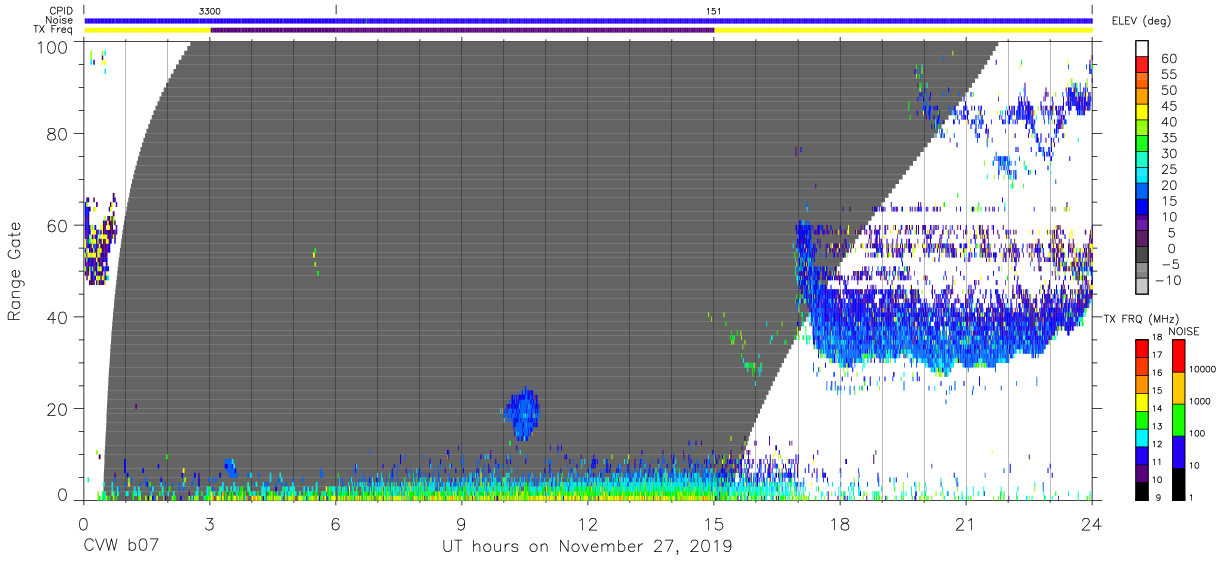Viewport: 1228px width, 567px height.
Task: Click the Range Gate axis title
Action: [x=15, y=270]
